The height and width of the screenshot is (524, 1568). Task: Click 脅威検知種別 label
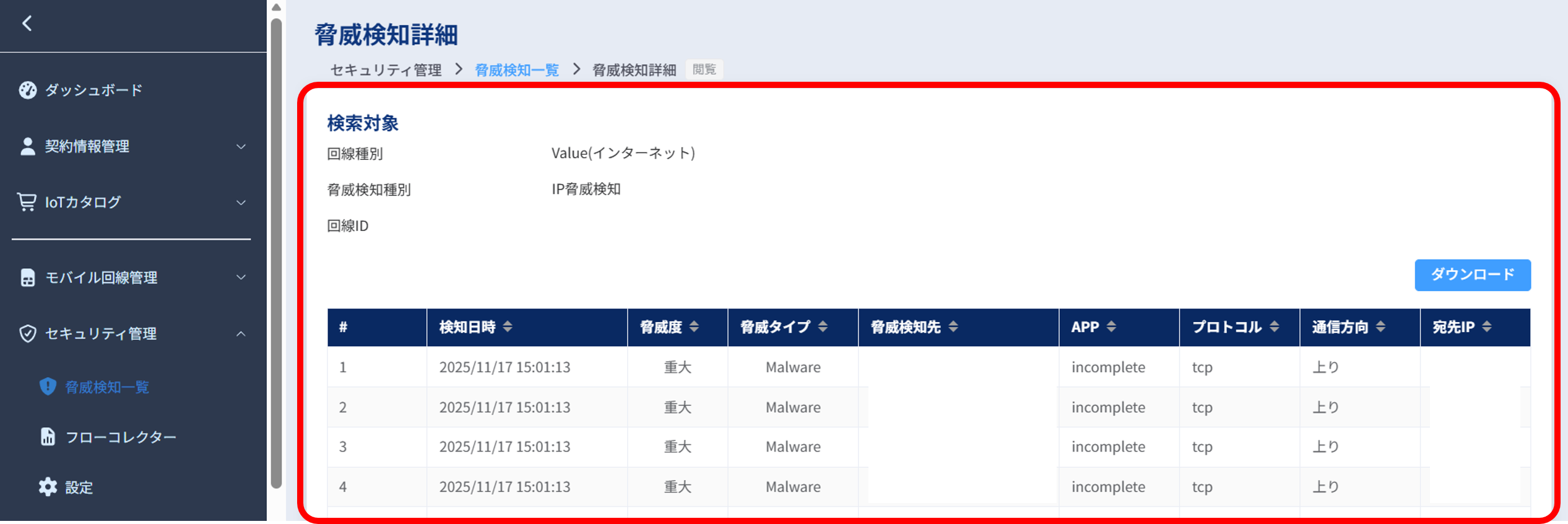(x=369, y=190)
